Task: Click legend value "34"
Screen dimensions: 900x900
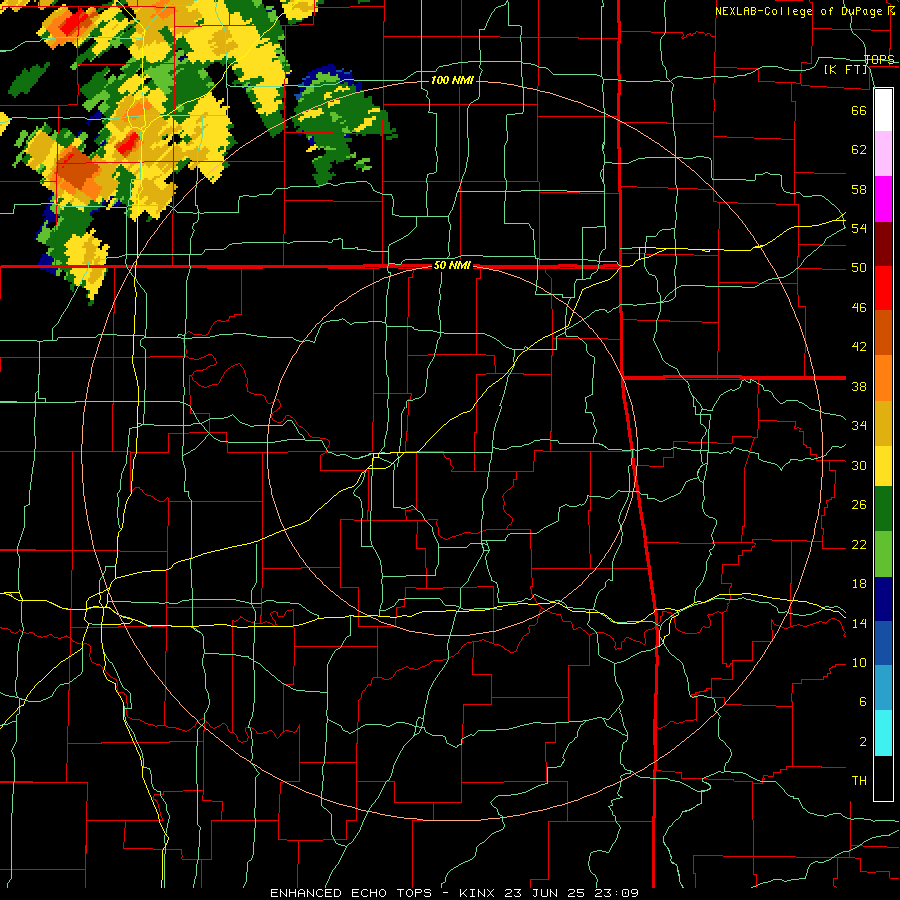Action: (859, 426)
